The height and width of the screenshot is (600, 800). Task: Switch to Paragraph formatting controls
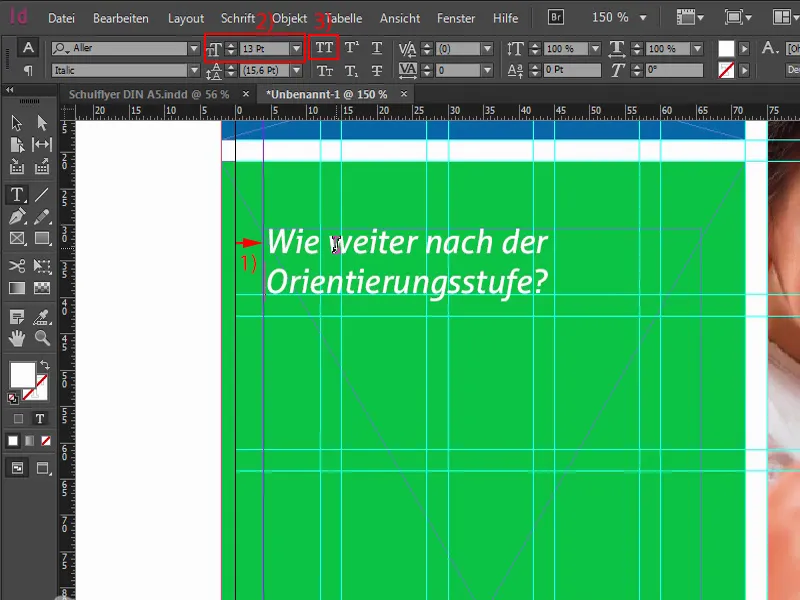point(28,70)
